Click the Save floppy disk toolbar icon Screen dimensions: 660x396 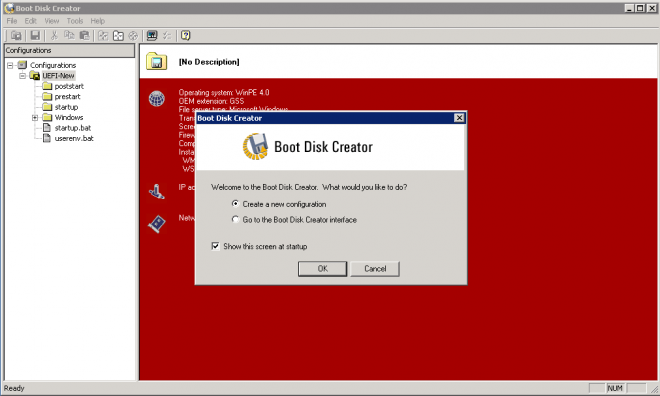pyautogui.click(x=35, y=36)
